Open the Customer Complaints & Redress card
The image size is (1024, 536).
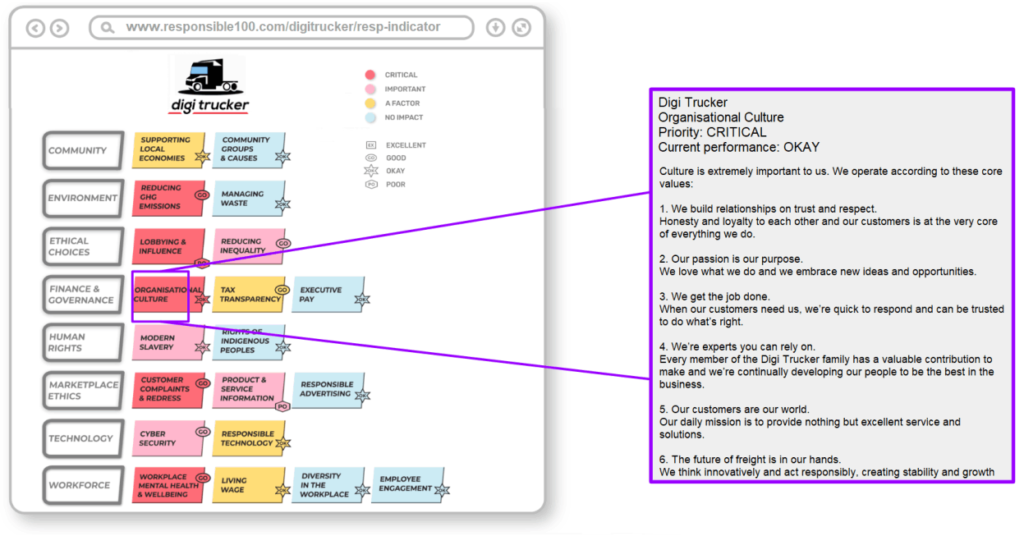[168, 390]
